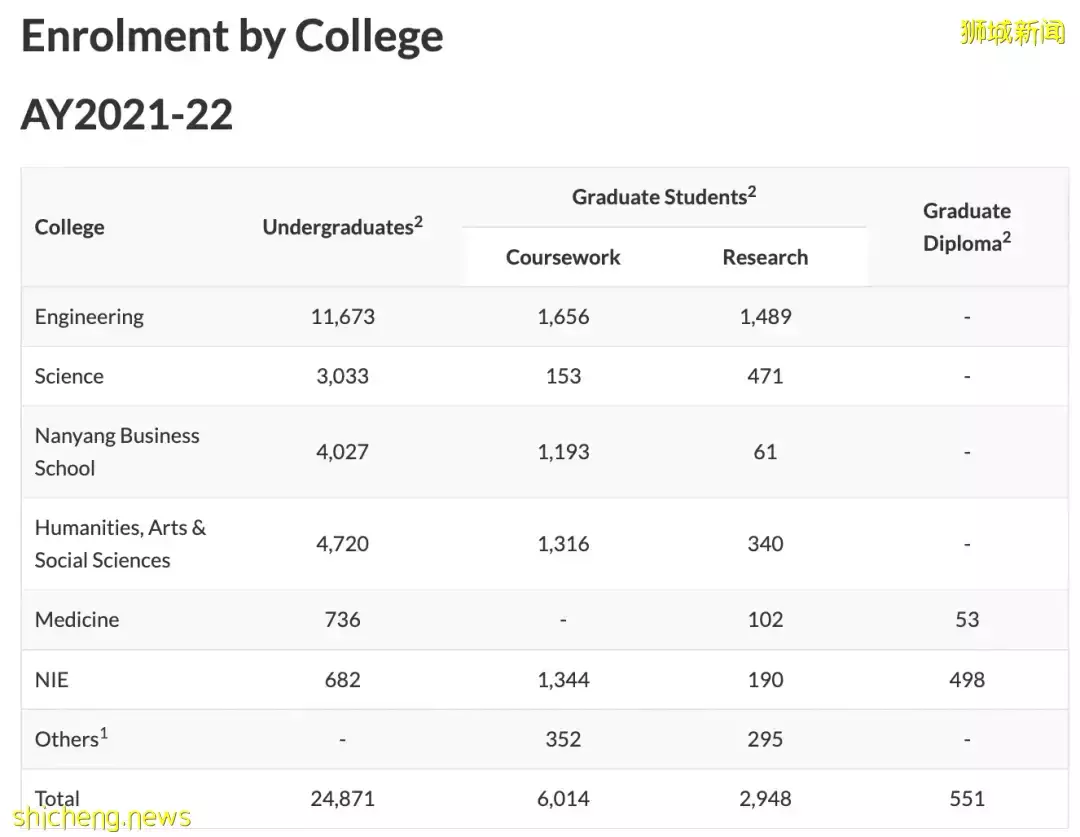The image size is (1080, 837).
Task: Click the Nanyang Business School row label
Action: pyautogui.click(x=116, y=452)
